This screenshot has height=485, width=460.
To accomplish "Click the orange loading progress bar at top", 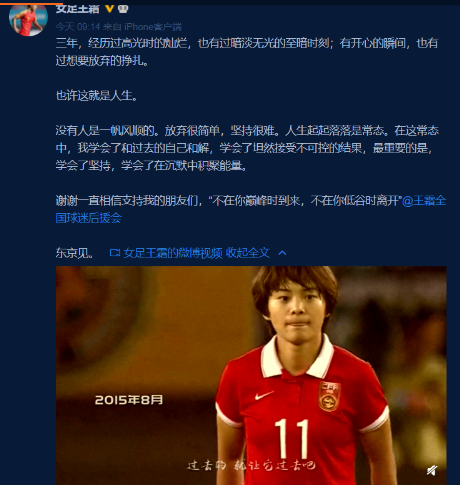I will [31, 4].
